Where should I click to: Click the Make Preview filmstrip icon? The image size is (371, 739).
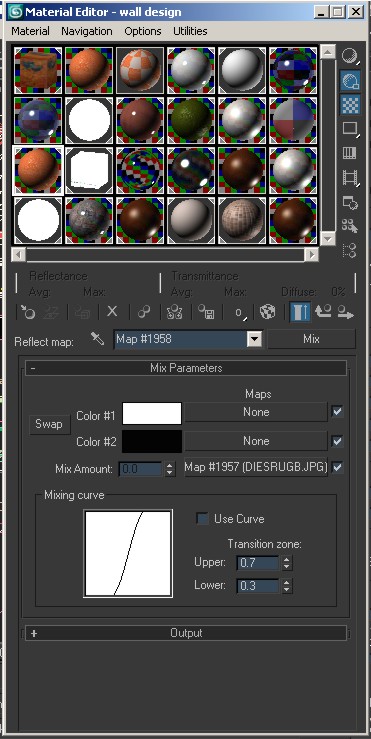point(350,178)
